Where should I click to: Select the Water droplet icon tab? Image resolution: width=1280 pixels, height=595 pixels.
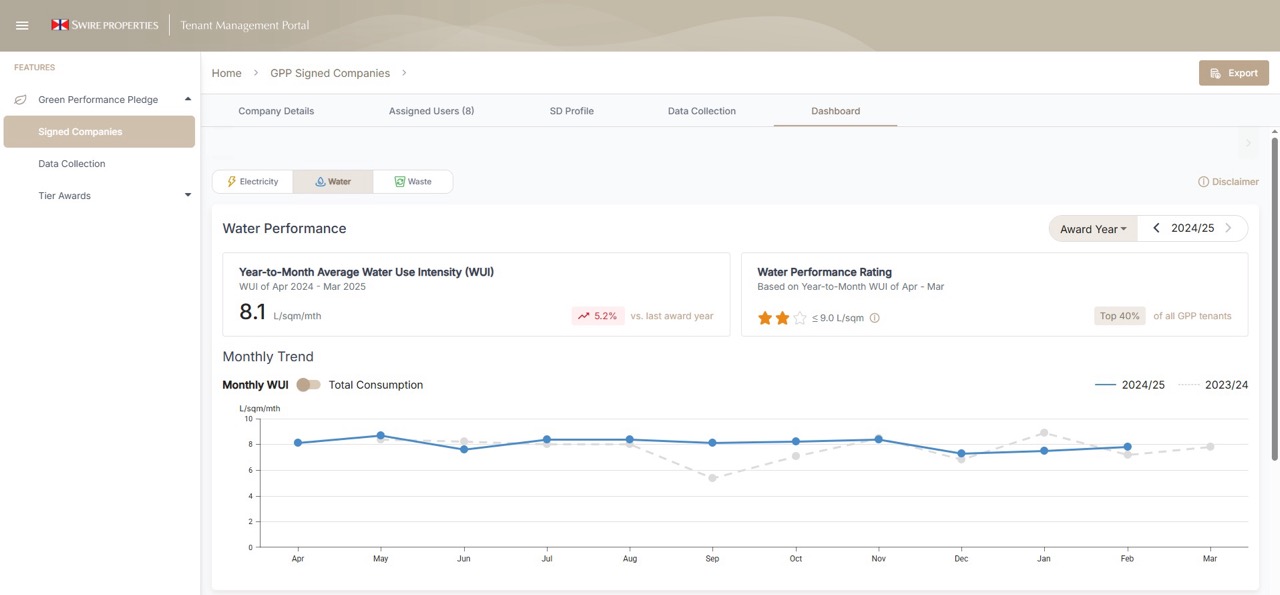click(x=321, y=181)
